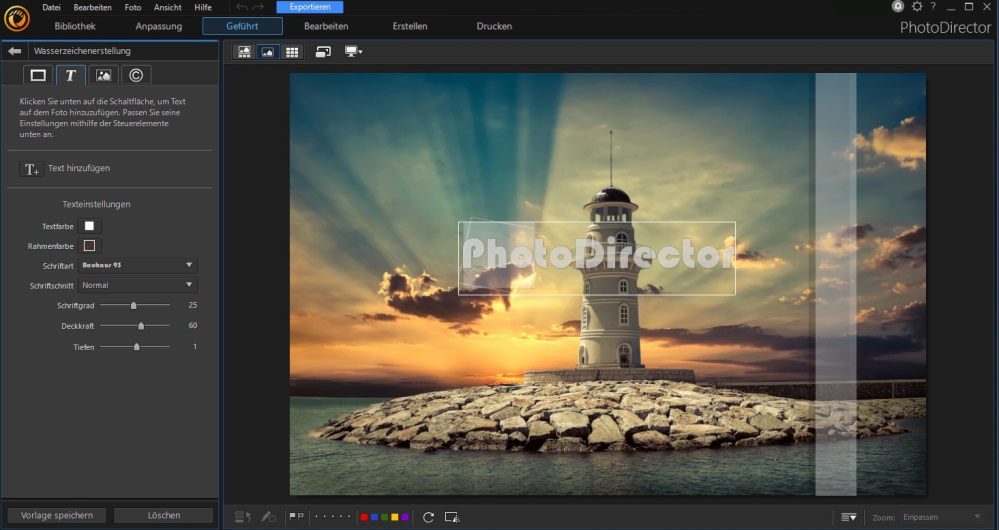Open the Schriftschnitt Normal dropdown

139,285
